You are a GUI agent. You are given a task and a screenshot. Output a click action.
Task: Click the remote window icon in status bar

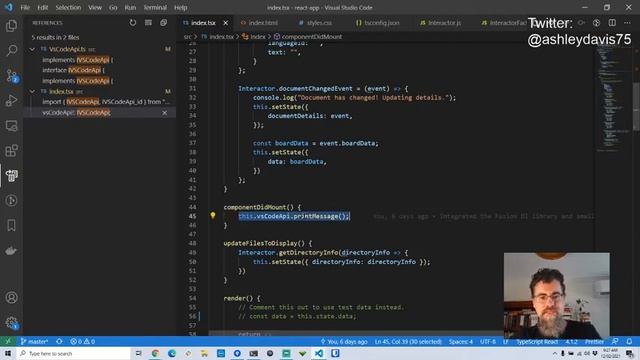pos(8,341)
